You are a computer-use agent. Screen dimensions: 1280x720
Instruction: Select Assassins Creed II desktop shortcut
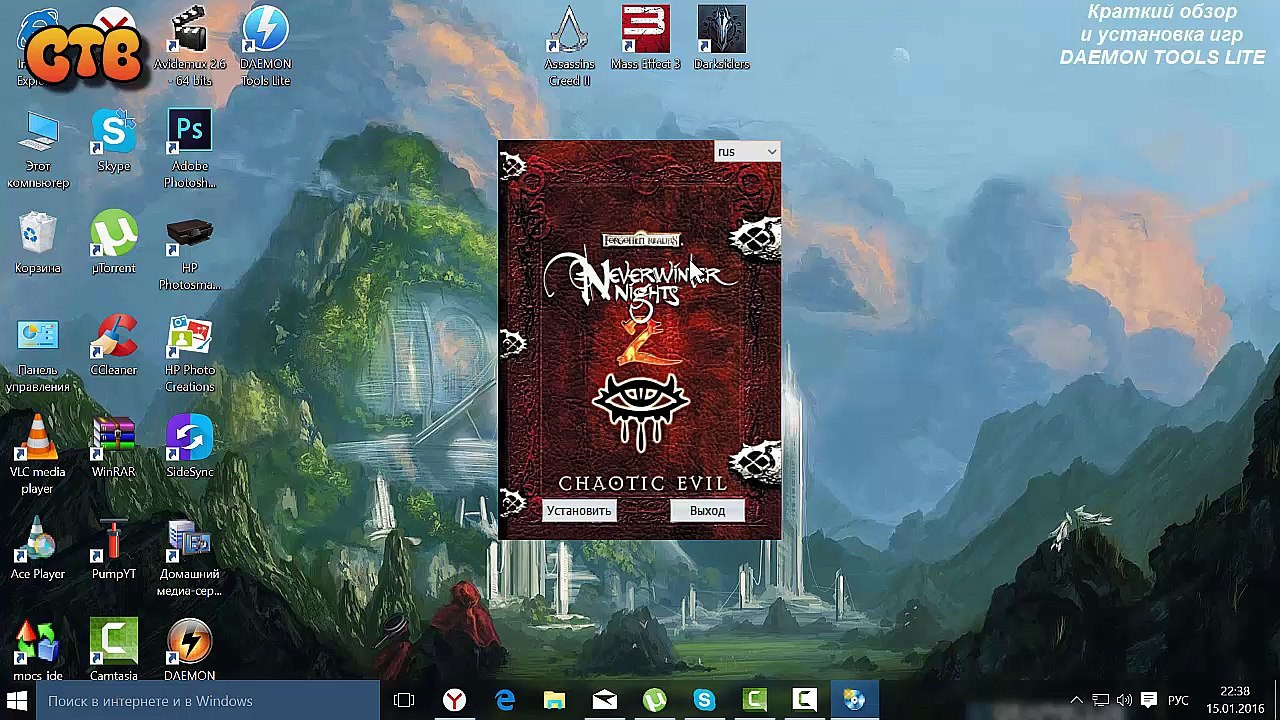point(569,46)
